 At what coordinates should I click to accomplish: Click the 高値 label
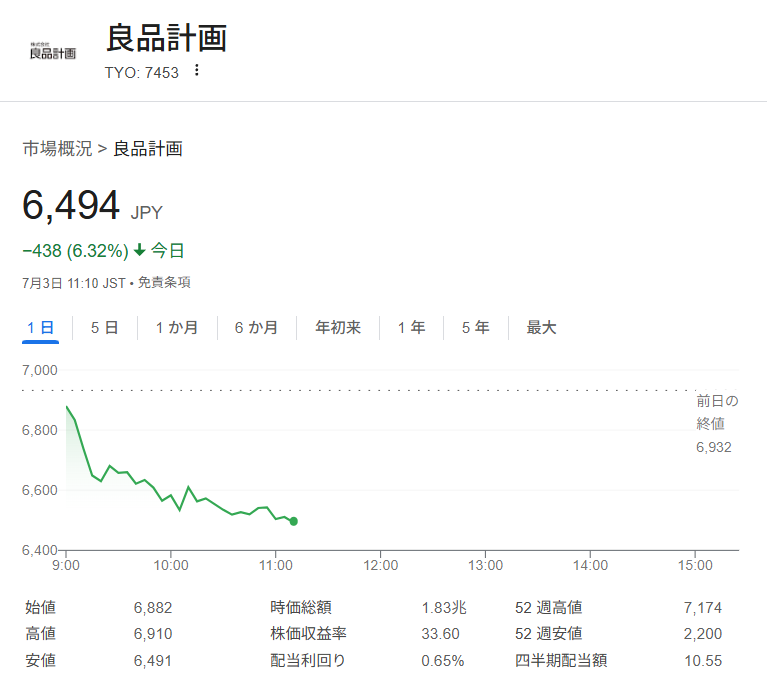41,634
